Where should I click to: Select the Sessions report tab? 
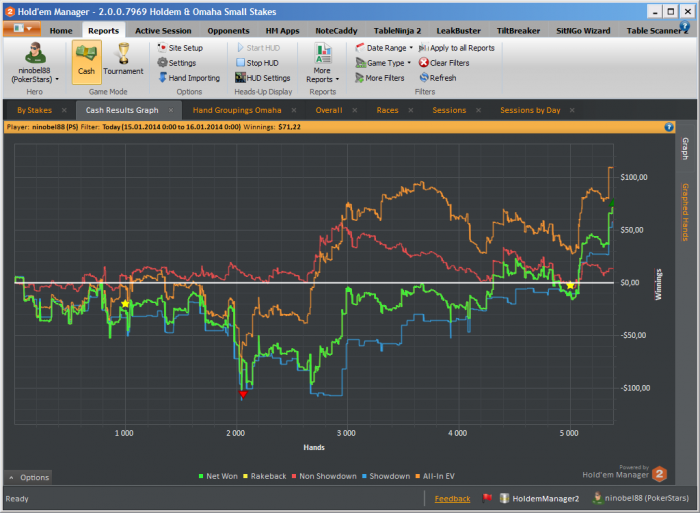tap(449, 110)
